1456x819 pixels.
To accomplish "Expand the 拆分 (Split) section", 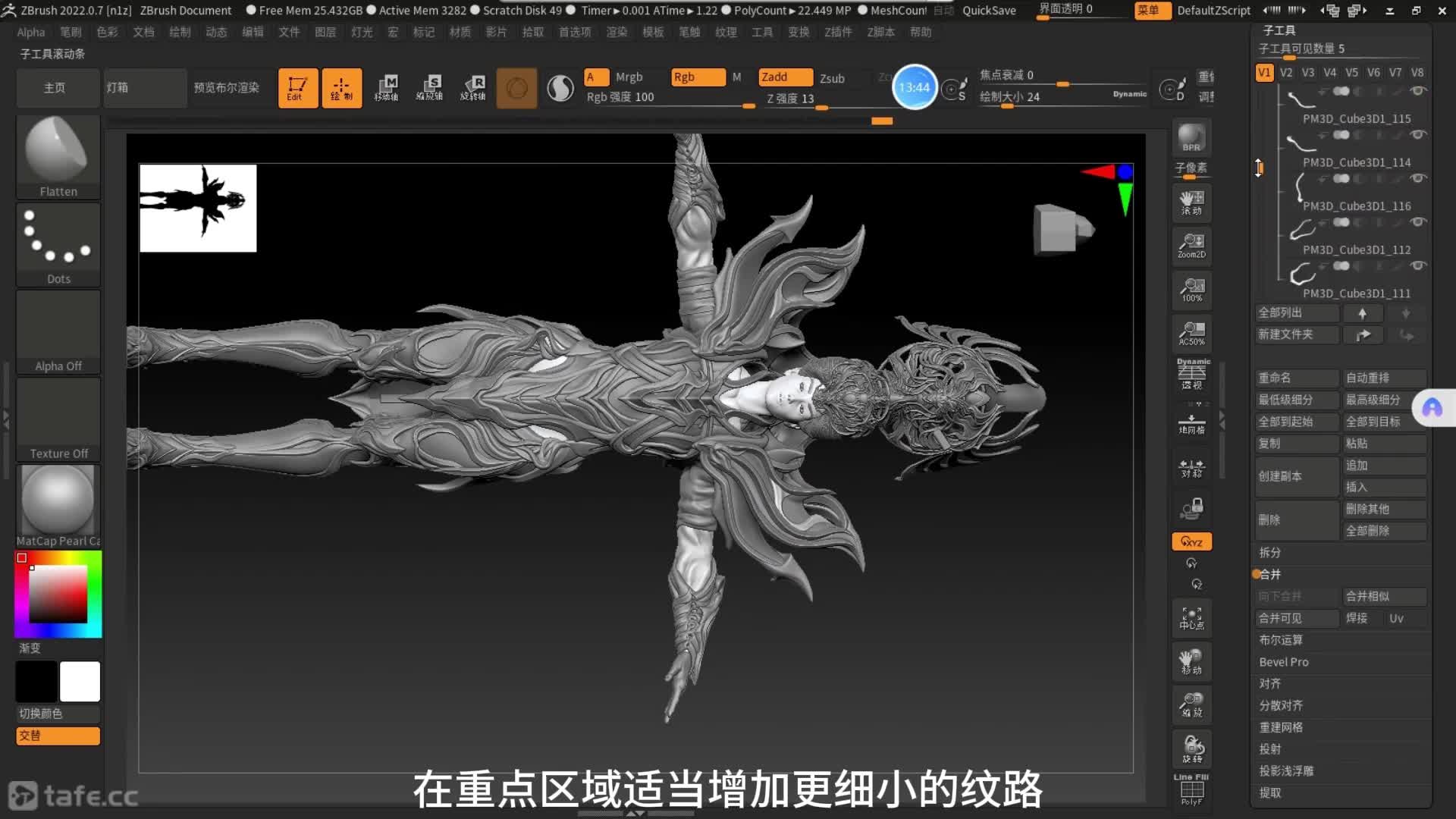I will pyautogui.click(x=1270, y=553).
